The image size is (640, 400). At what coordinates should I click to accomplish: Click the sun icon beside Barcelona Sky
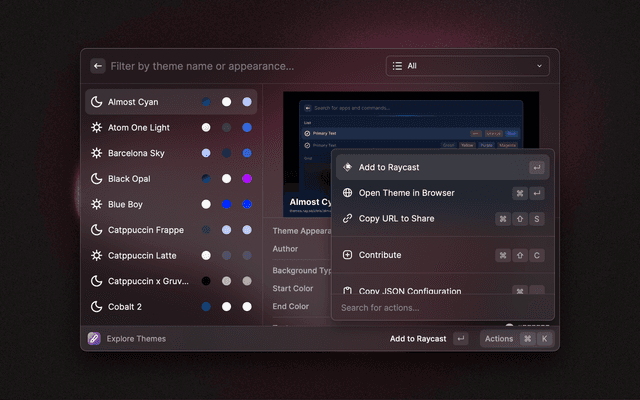pyautogui.click(x=96, y=153)
